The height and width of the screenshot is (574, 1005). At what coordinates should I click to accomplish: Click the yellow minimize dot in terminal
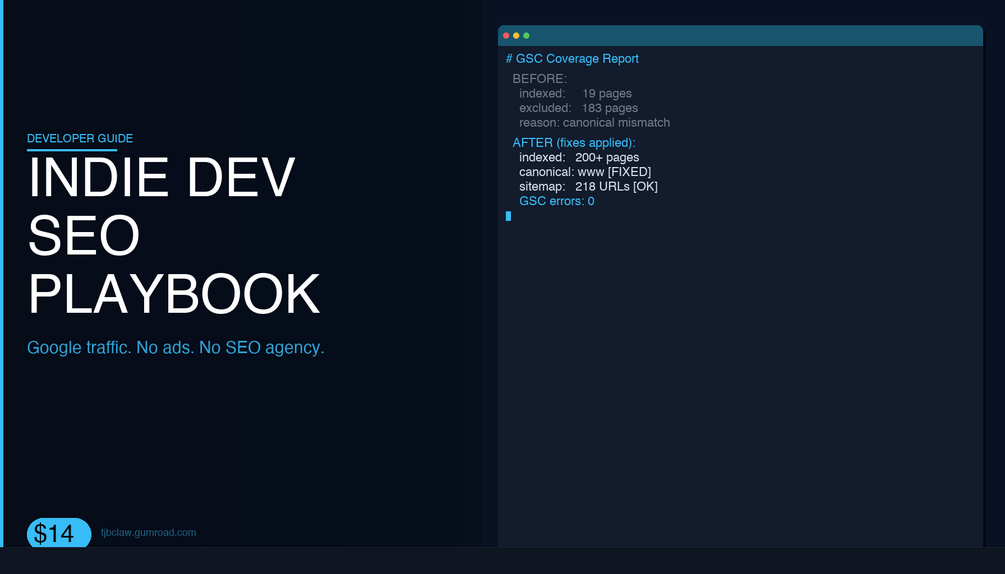pyautogui.click(x=516, y=36)
